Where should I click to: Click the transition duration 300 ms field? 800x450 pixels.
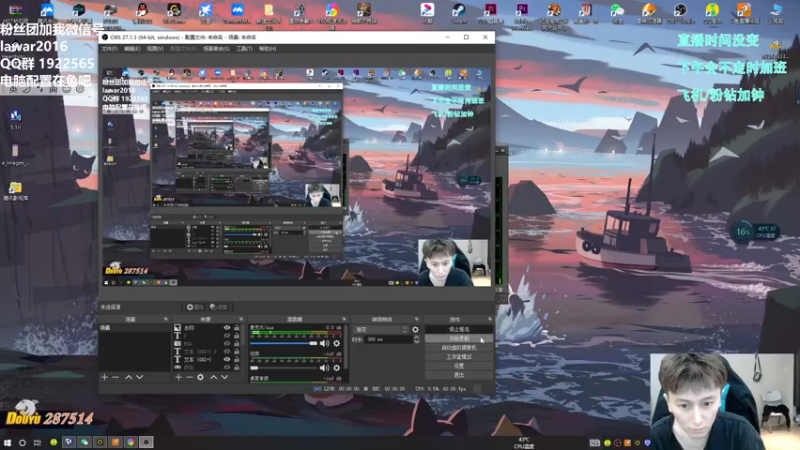[389, 339]
